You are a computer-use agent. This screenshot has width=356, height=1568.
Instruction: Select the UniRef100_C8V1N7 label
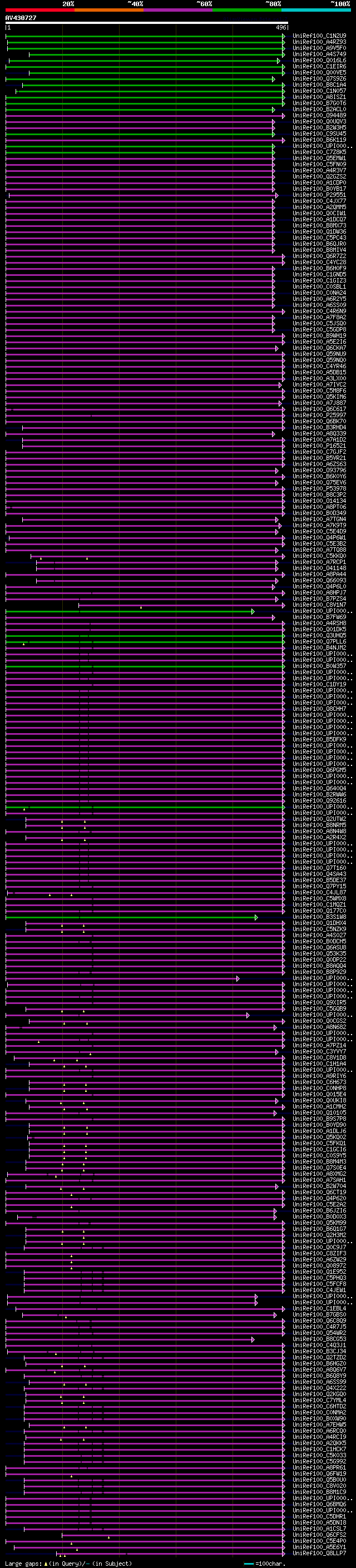pos(319,605)
